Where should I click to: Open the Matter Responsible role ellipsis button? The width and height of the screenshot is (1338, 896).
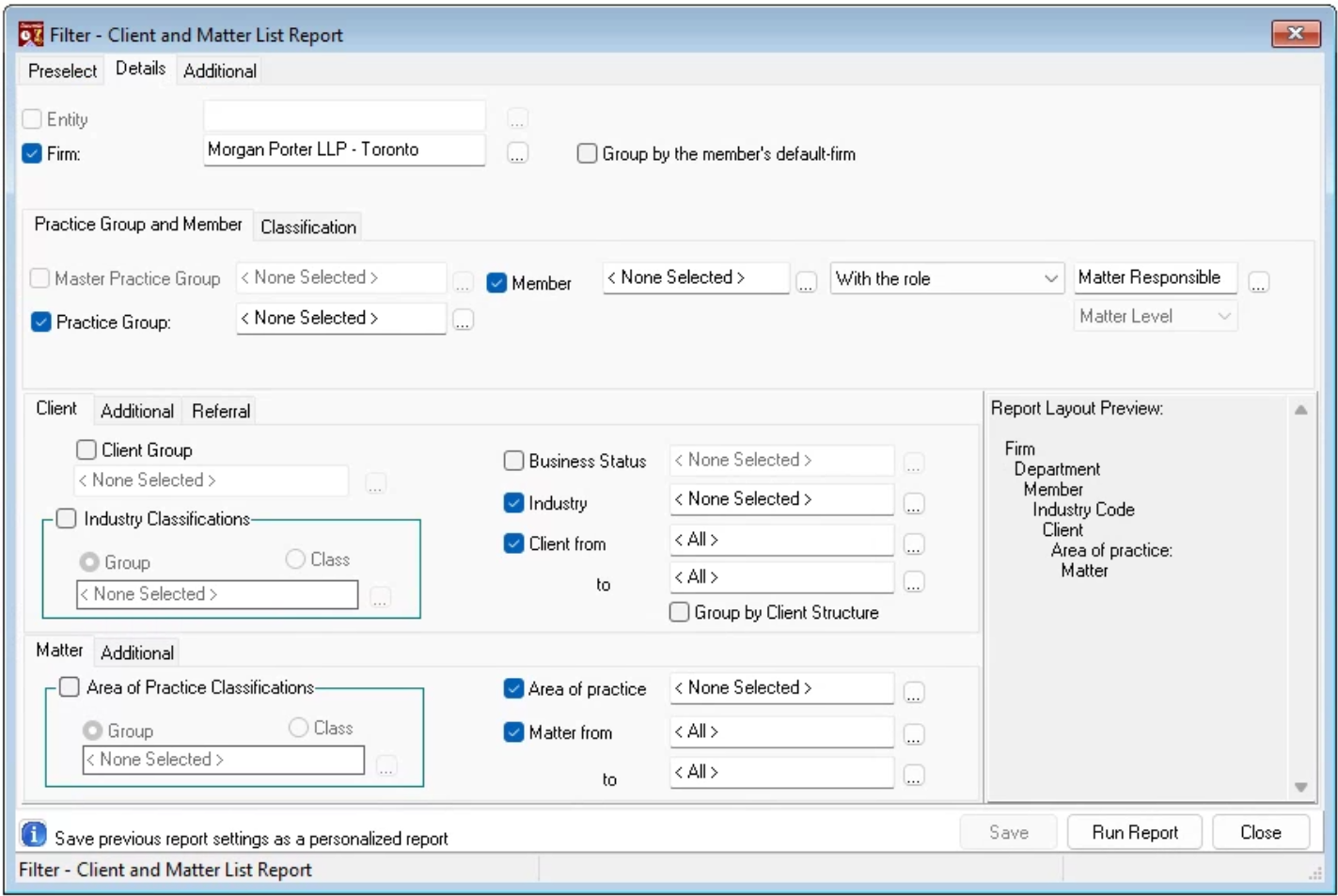(x=1258, y=282)
